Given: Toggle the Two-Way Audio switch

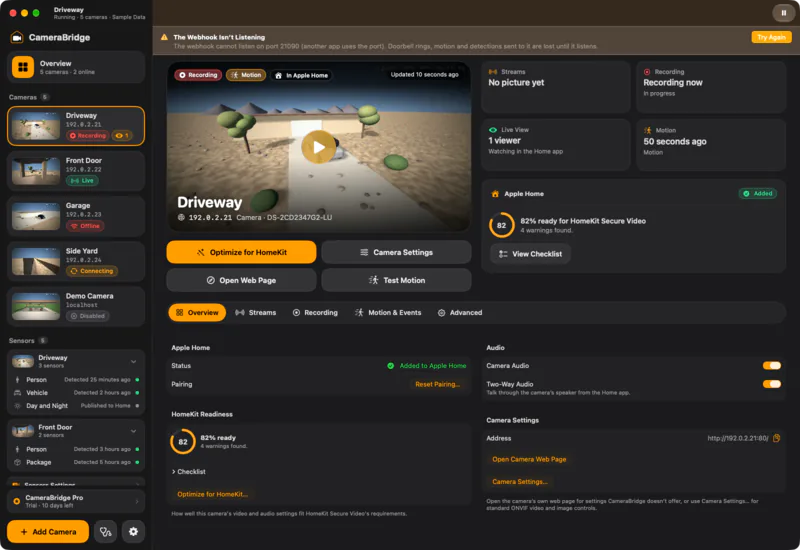Looking at the screenshot, I should coord(771,384).
